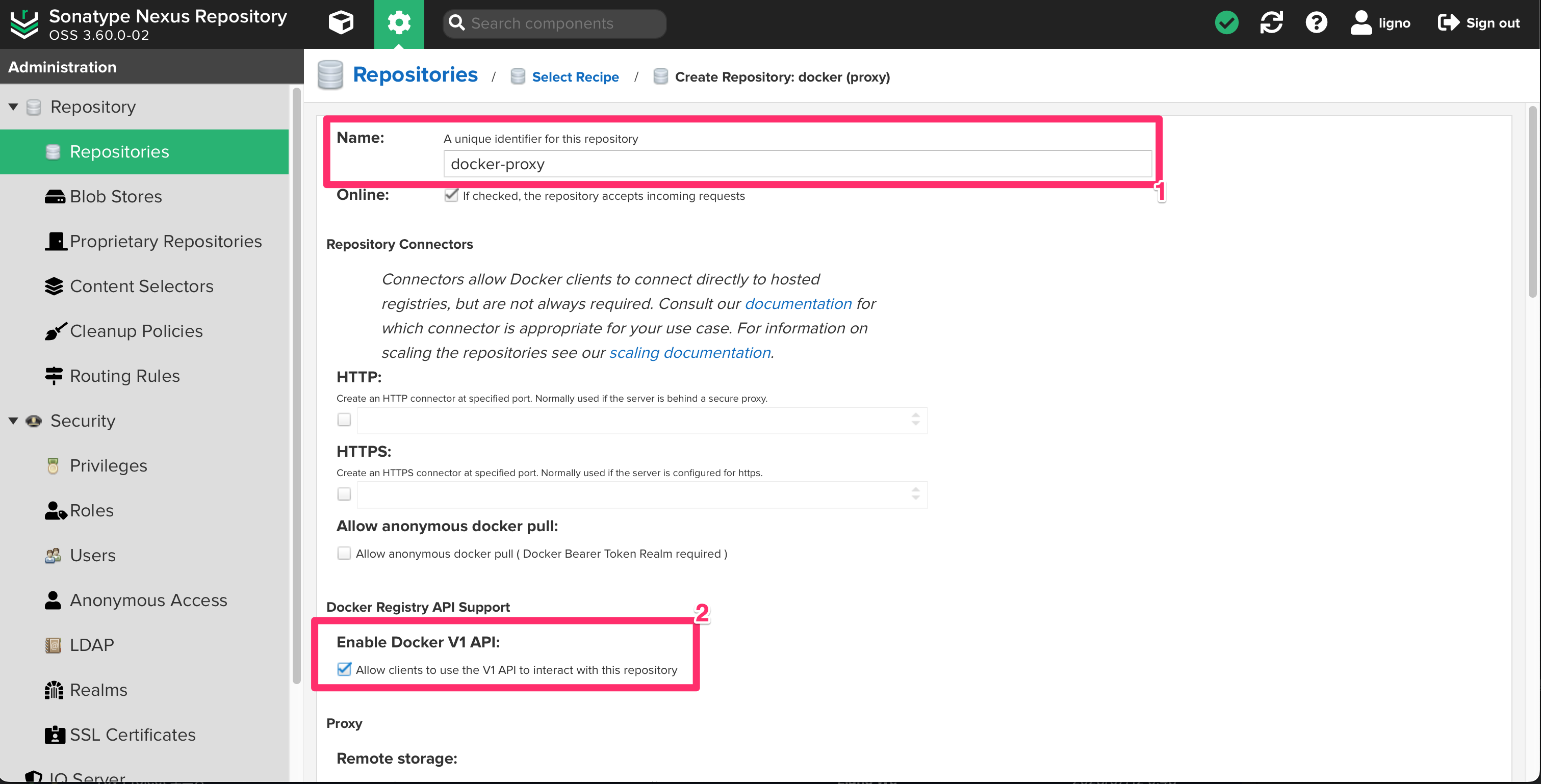Enable the HTTPS connector checkbox

pos(344,494)
